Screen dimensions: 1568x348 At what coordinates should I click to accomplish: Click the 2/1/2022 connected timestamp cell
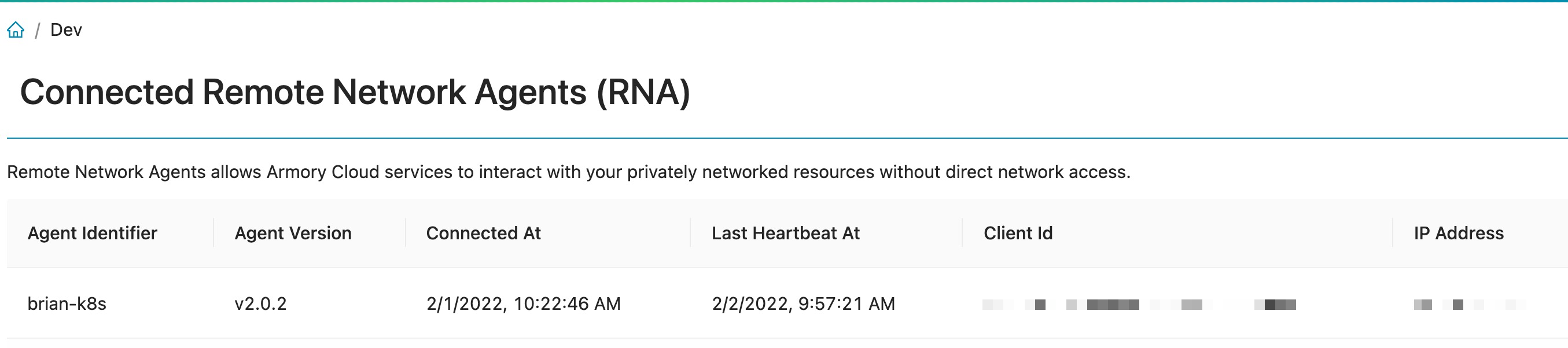[523, 303]
